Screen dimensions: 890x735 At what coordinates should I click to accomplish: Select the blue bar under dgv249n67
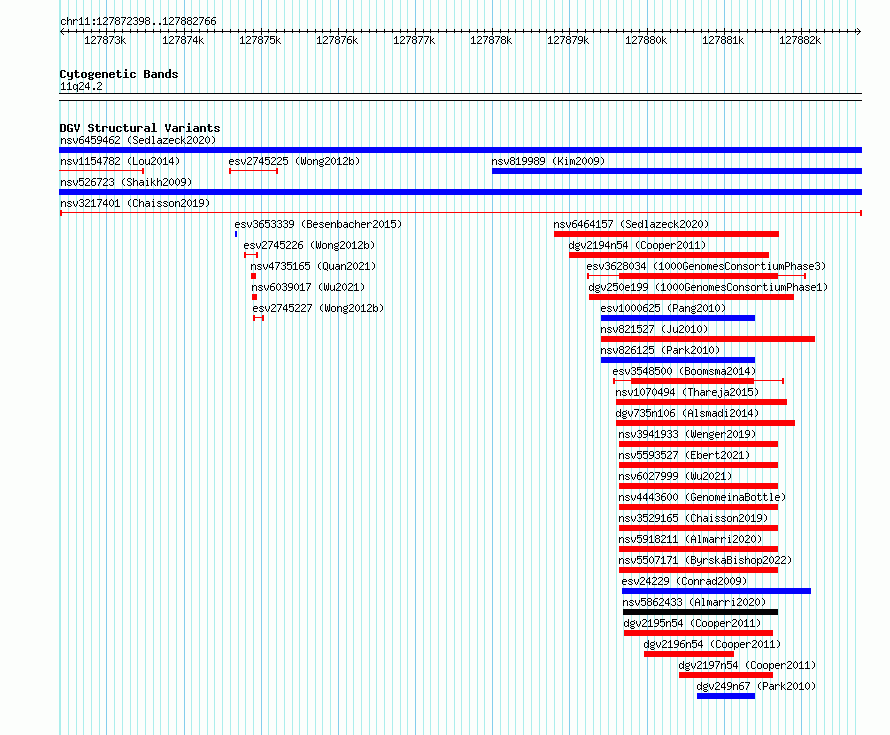pos(726,696)
